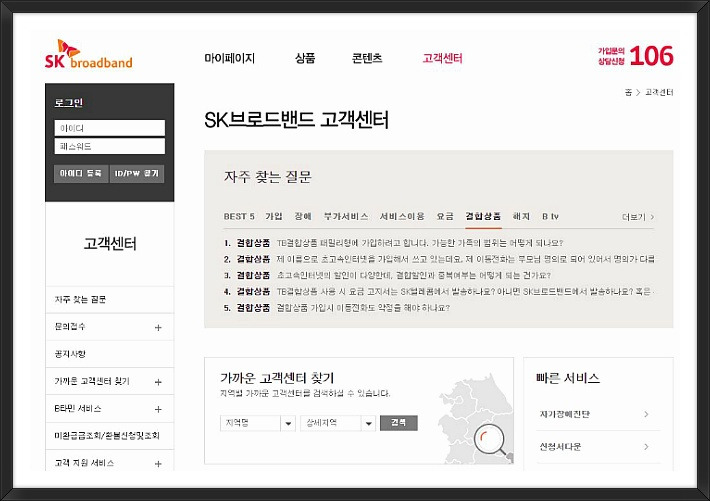Expand the B타민 서비스 plus icon
Viewport: 710px width, 501px height.
158,409
